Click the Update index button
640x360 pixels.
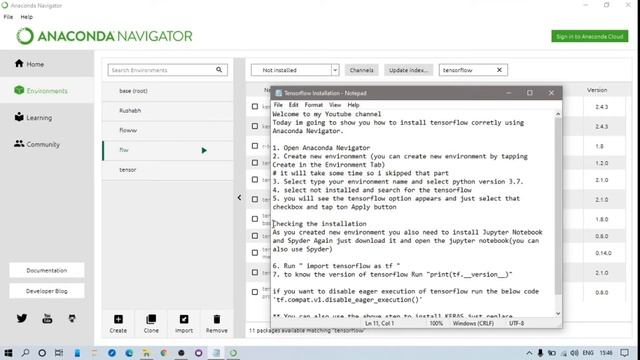(408, 70)
